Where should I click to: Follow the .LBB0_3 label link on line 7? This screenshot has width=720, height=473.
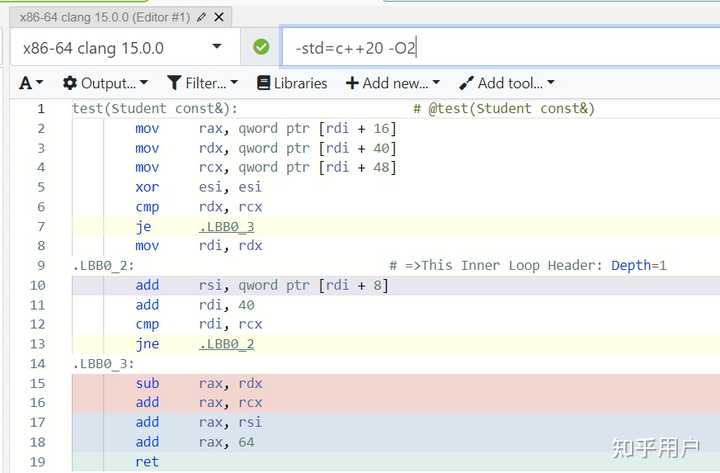tap(226, 226)
